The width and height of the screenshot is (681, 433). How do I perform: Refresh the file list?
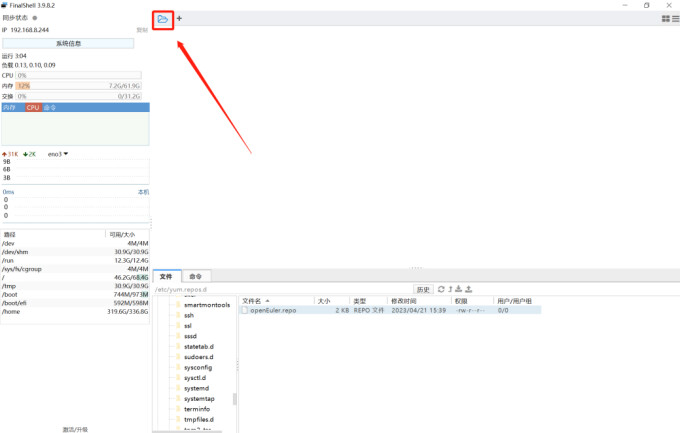(x=441, y=289)
